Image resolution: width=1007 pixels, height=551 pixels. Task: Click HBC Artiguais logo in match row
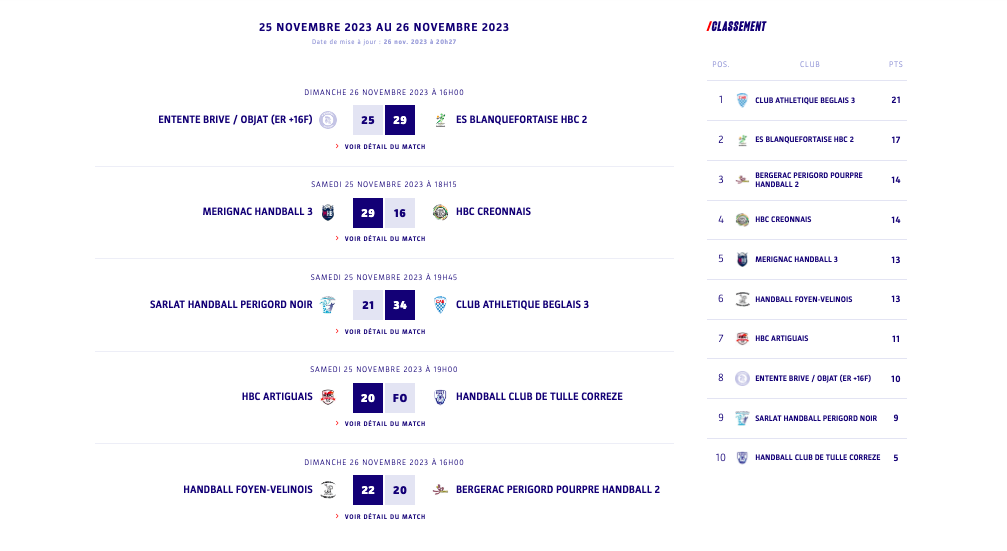328,397
